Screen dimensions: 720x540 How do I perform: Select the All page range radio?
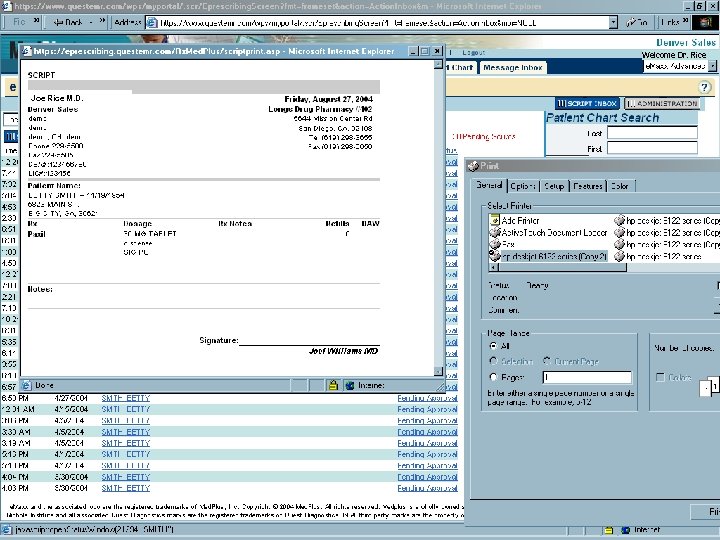[x=494, y=346]
